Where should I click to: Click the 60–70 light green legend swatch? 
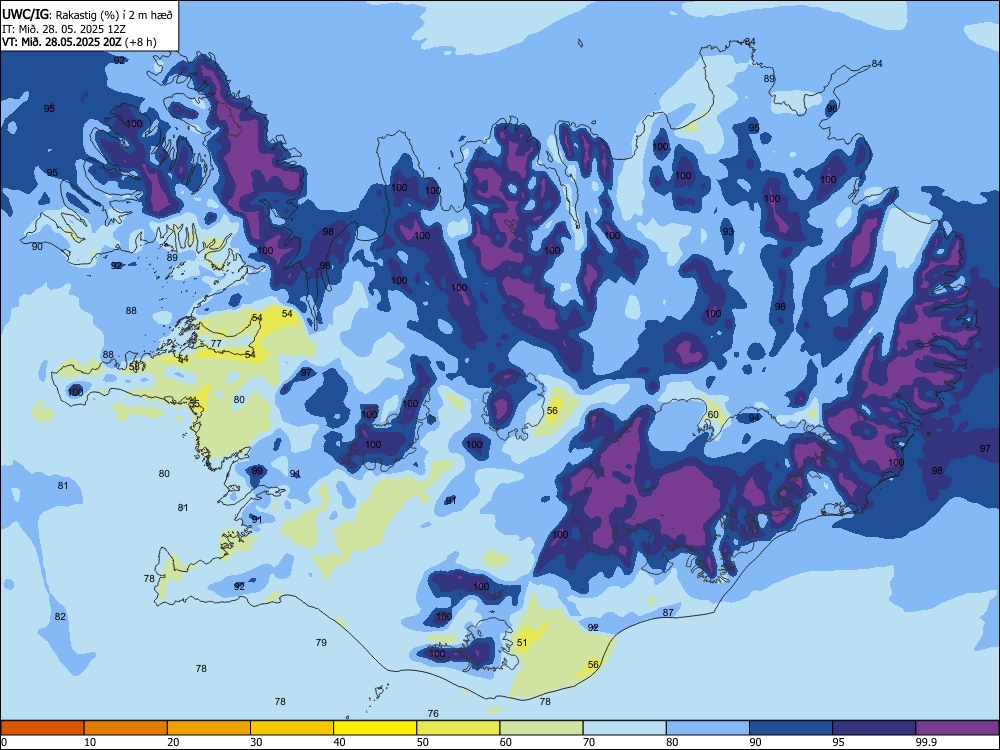(541, 728)
